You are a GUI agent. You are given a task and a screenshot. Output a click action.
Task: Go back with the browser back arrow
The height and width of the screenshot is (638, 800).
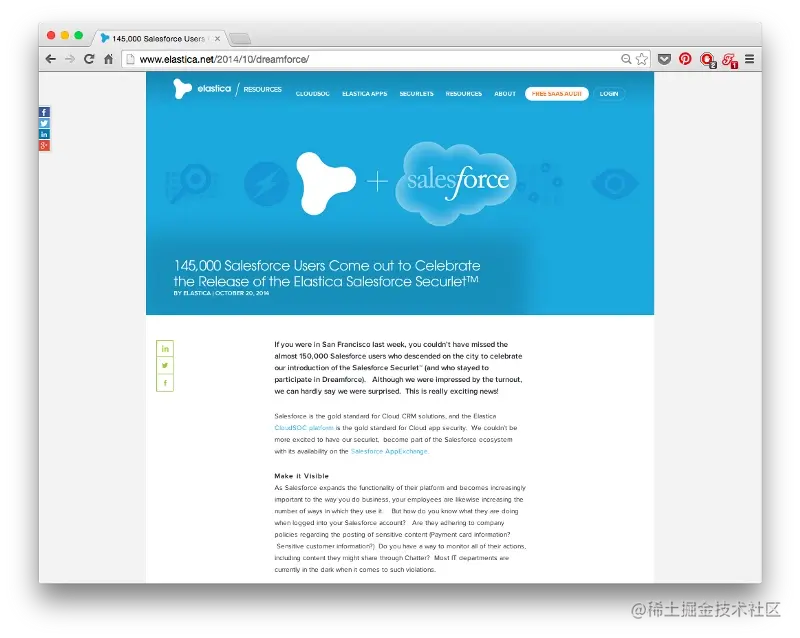coord(51,59)
